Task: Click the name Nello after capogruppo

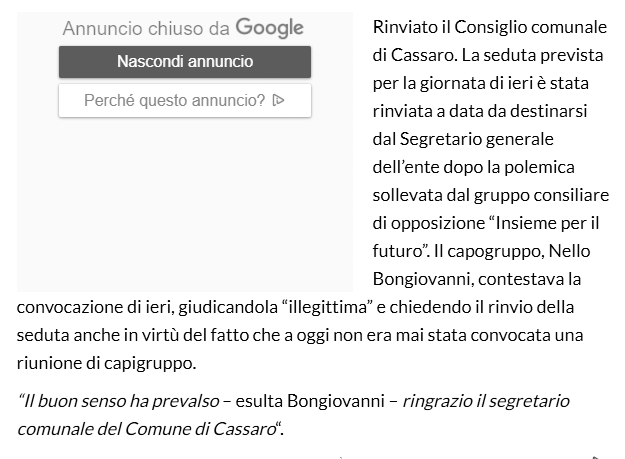Action: [x=569, y=251]
